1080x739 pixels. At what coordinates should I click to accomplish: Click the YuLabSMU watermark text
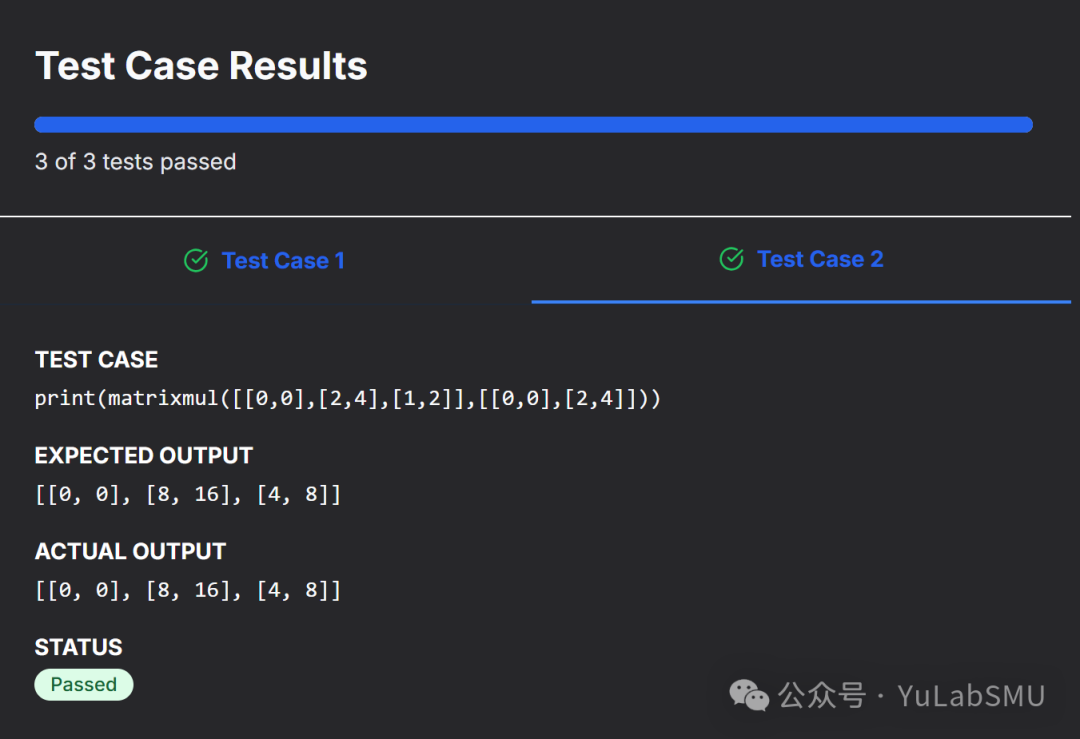971,695
